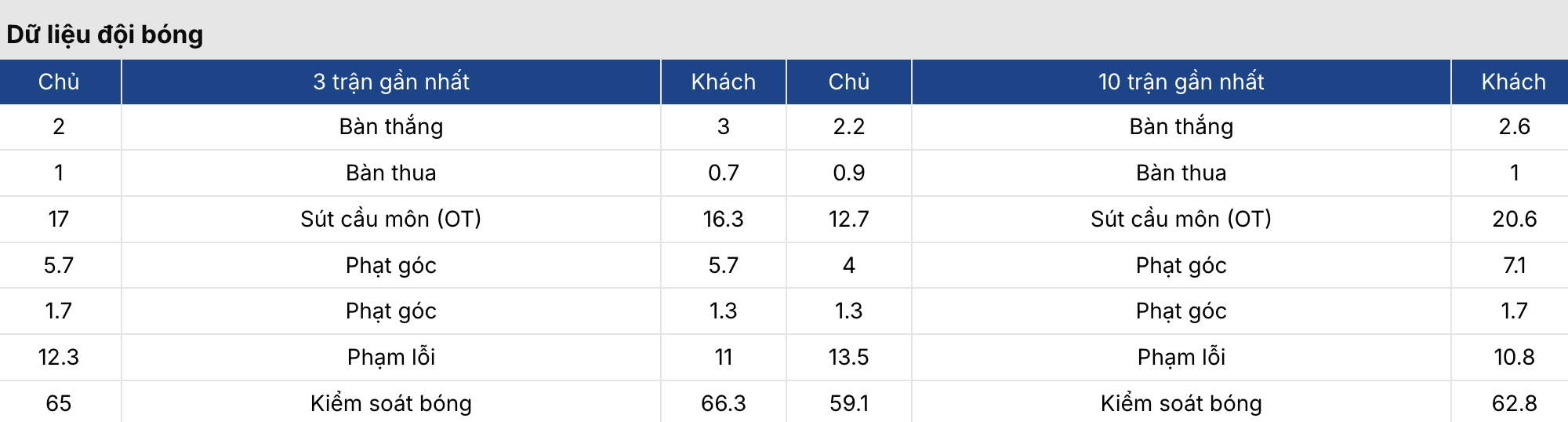The width and height of the screenshot is (1568, 422).
Task: Select the 12.3 fouls value
Action: point(59,357)
